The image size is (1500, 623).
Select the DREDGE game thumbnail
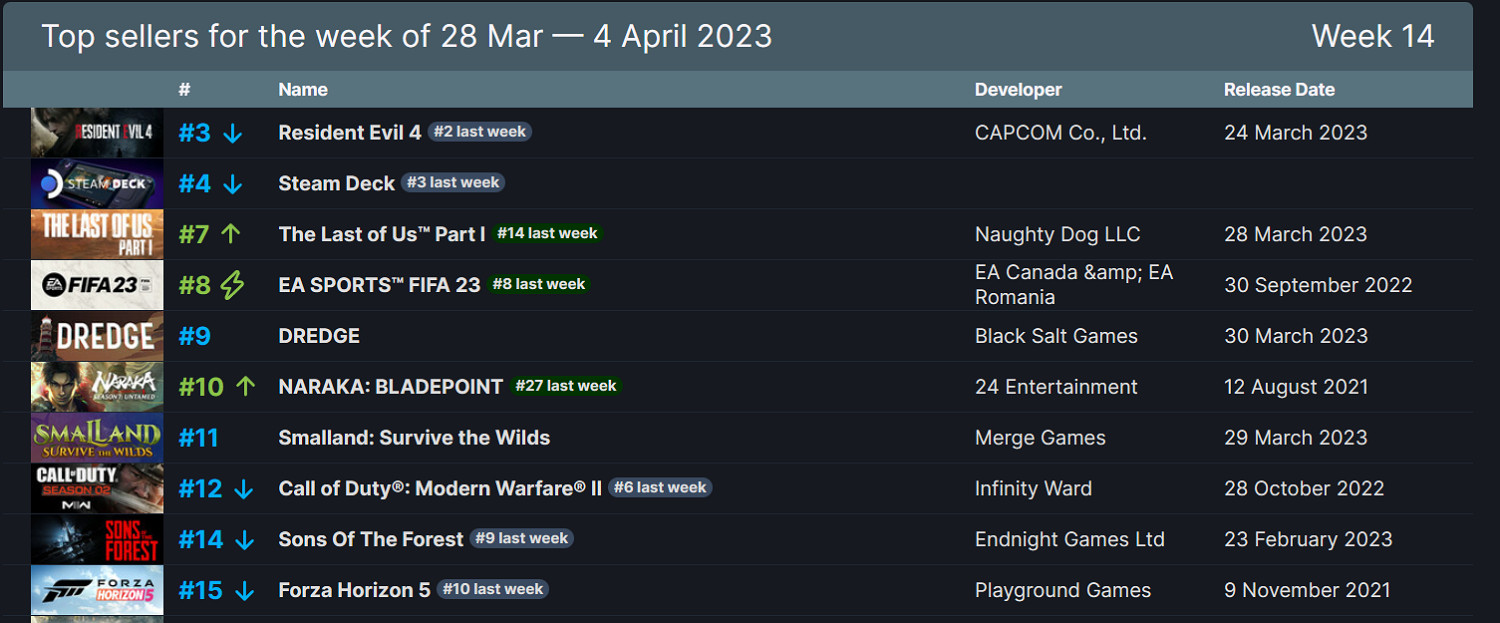pyautogui.click(x=97, y=337)
